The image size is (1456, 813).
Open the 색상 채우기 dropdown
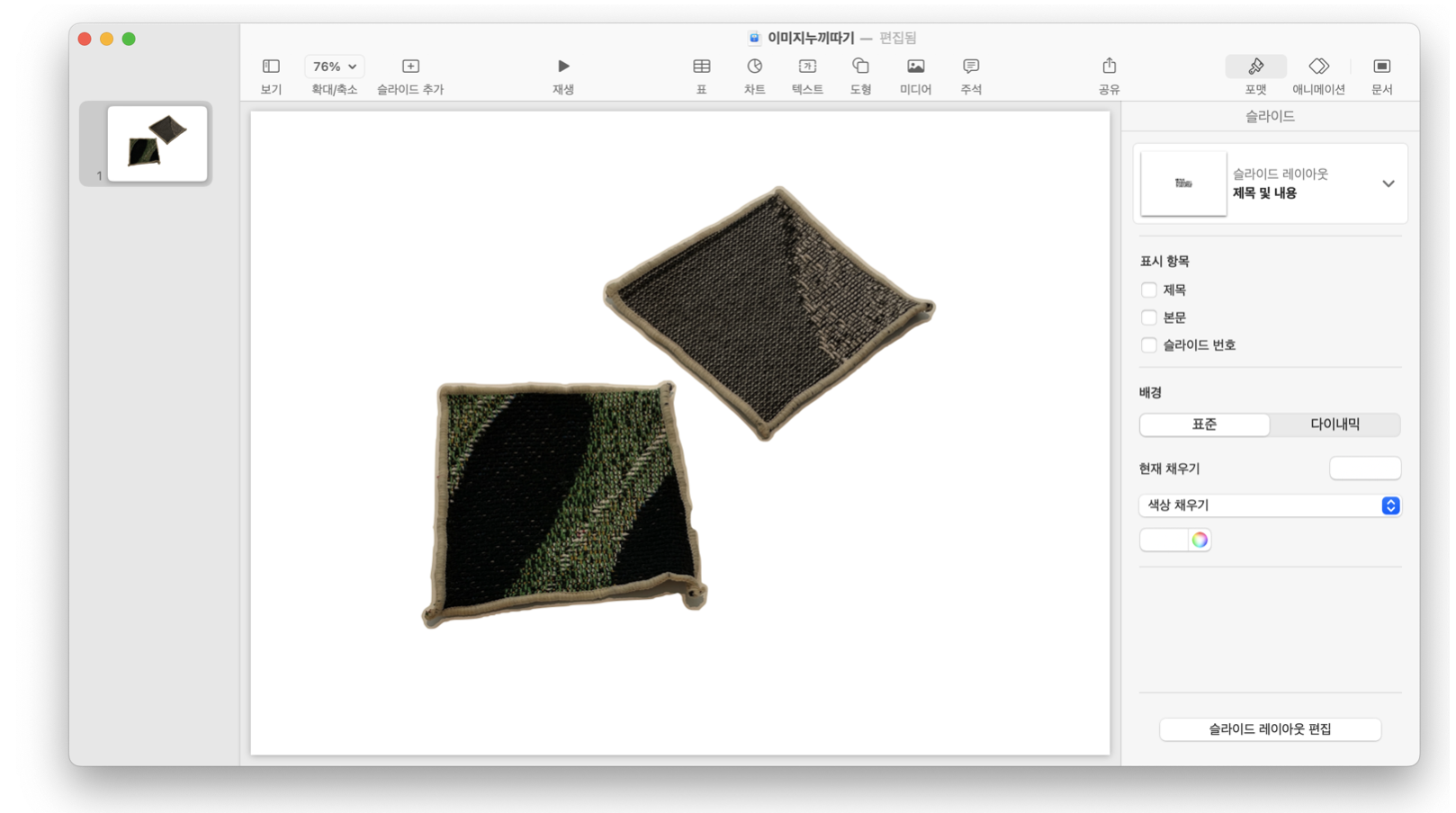[x=1270, y=505]
